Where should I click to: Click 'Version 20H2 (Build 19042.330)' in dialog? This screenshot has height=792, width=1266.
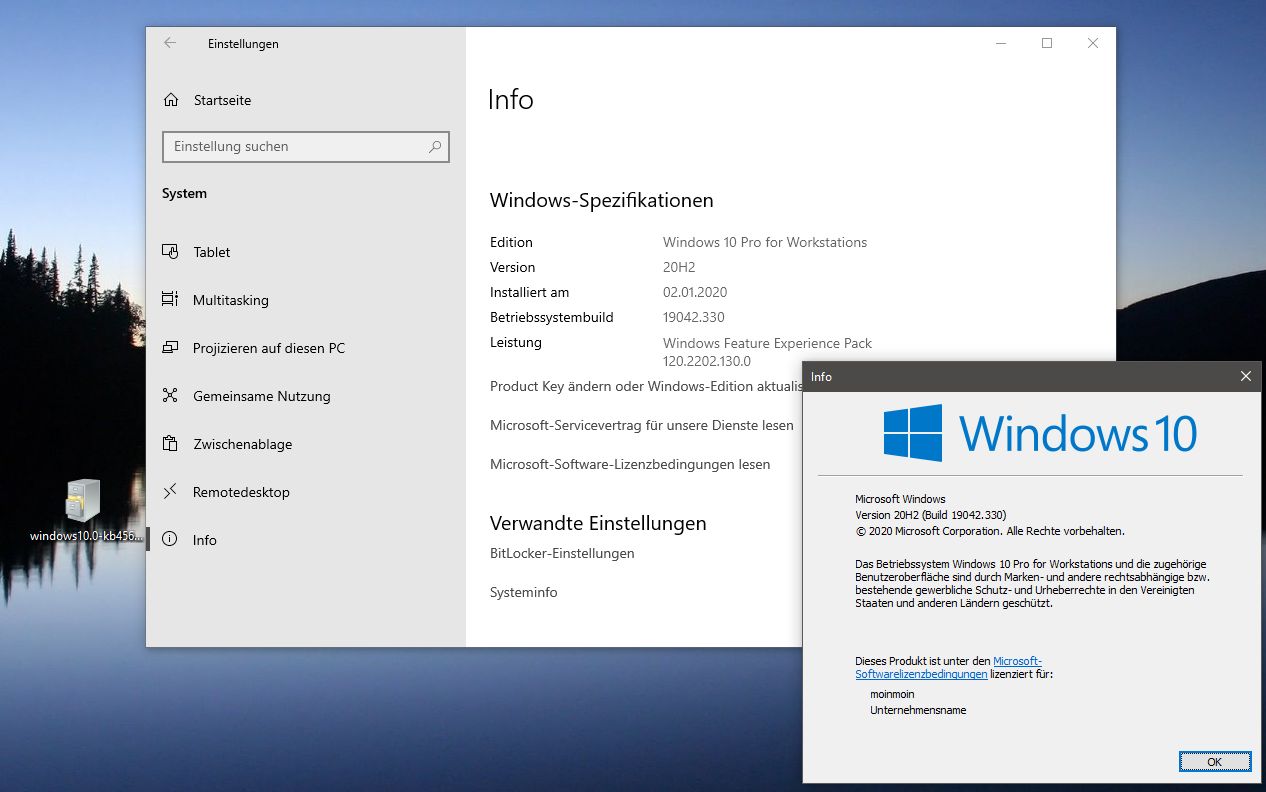point(930,514)
